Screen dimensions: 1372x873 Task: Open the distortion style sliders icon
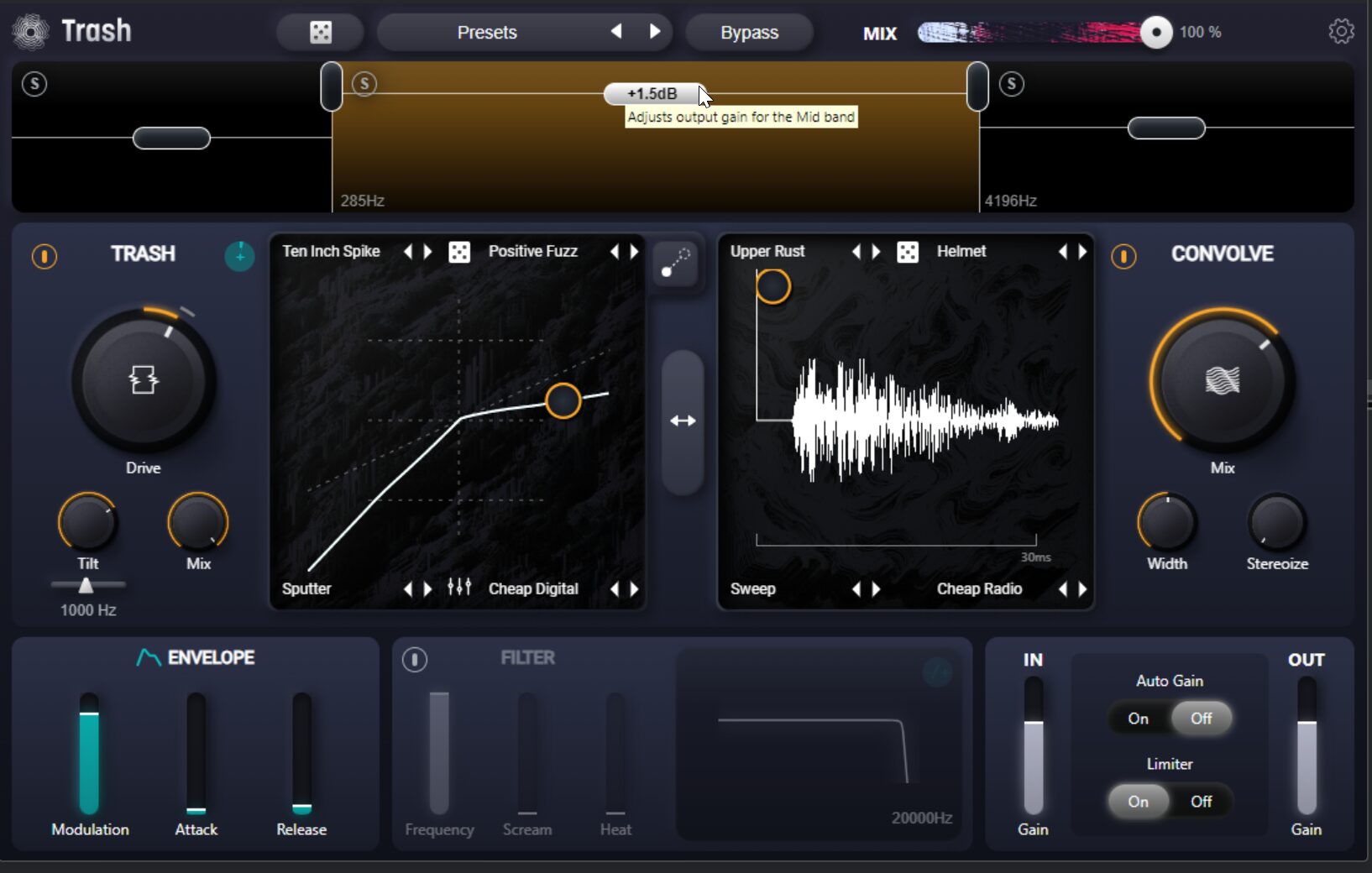point(459,587)
